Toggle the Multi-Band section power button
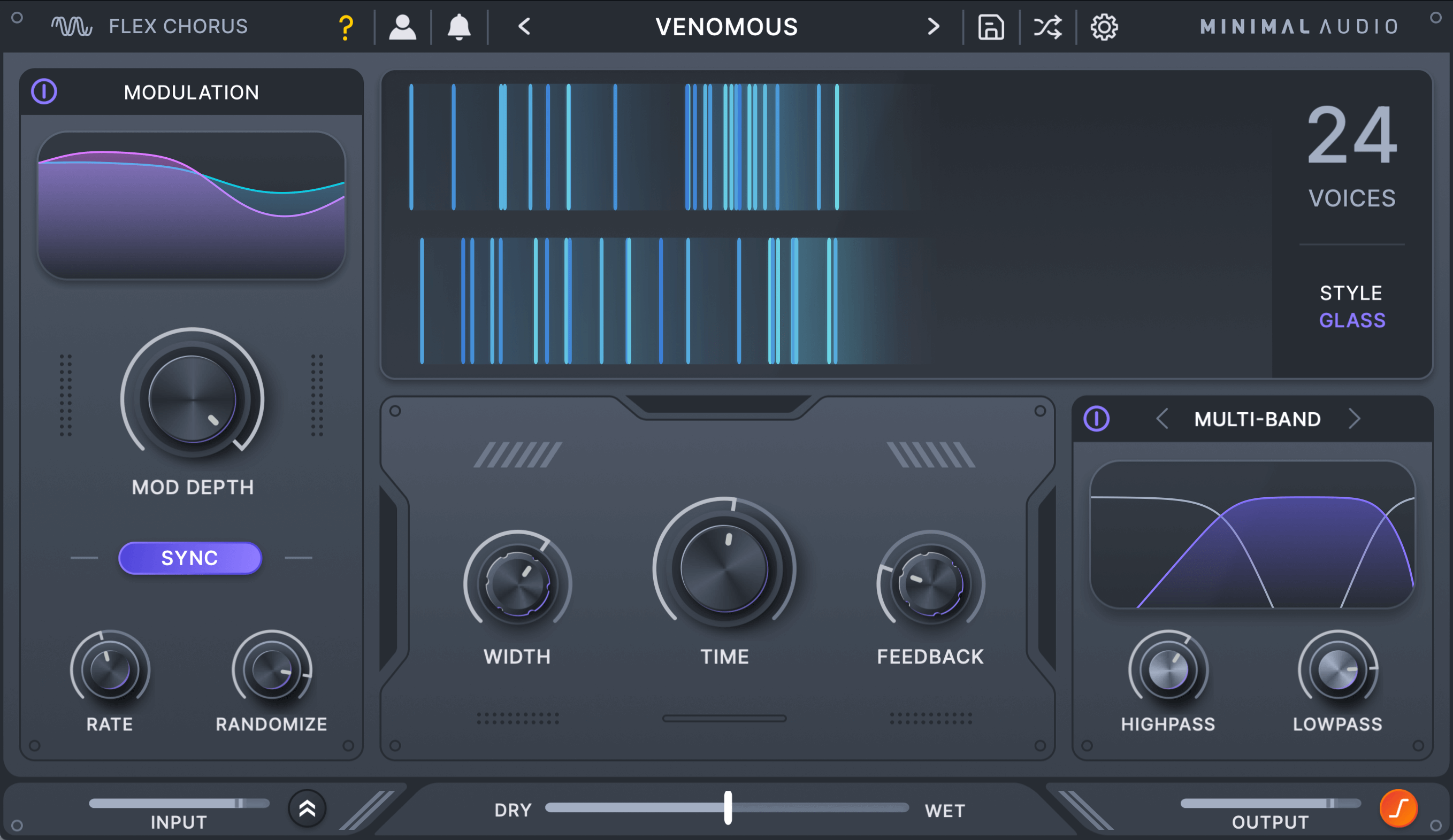The height and width of the screenshot is (840, 1453). 1096,419
